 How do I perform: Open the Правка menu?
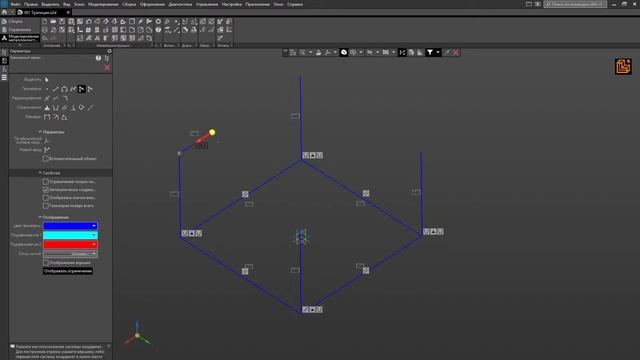coord(31,4)
